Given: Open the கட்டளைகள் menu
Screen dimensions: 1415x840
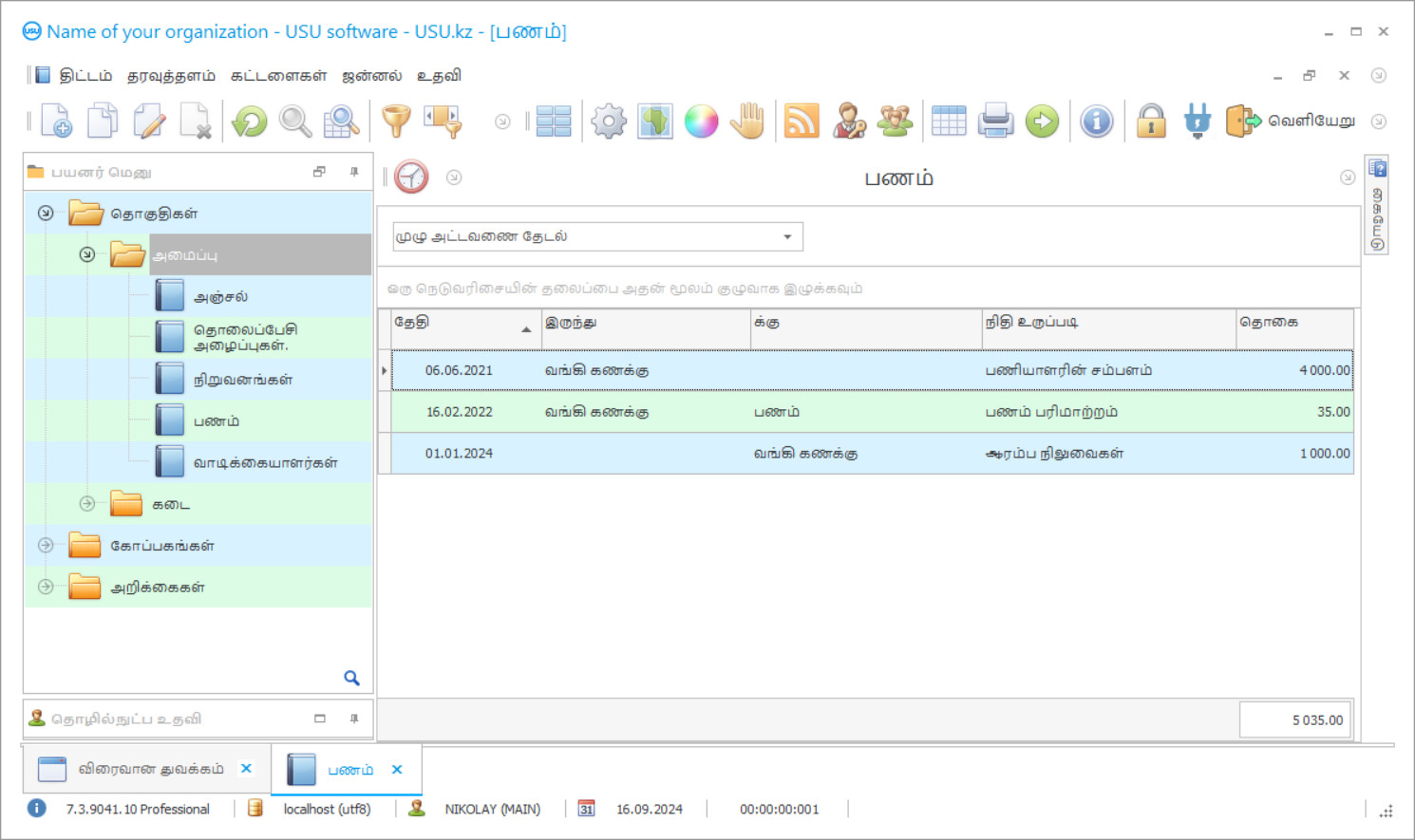Looking at the screenshot, I should coord(278,76).
